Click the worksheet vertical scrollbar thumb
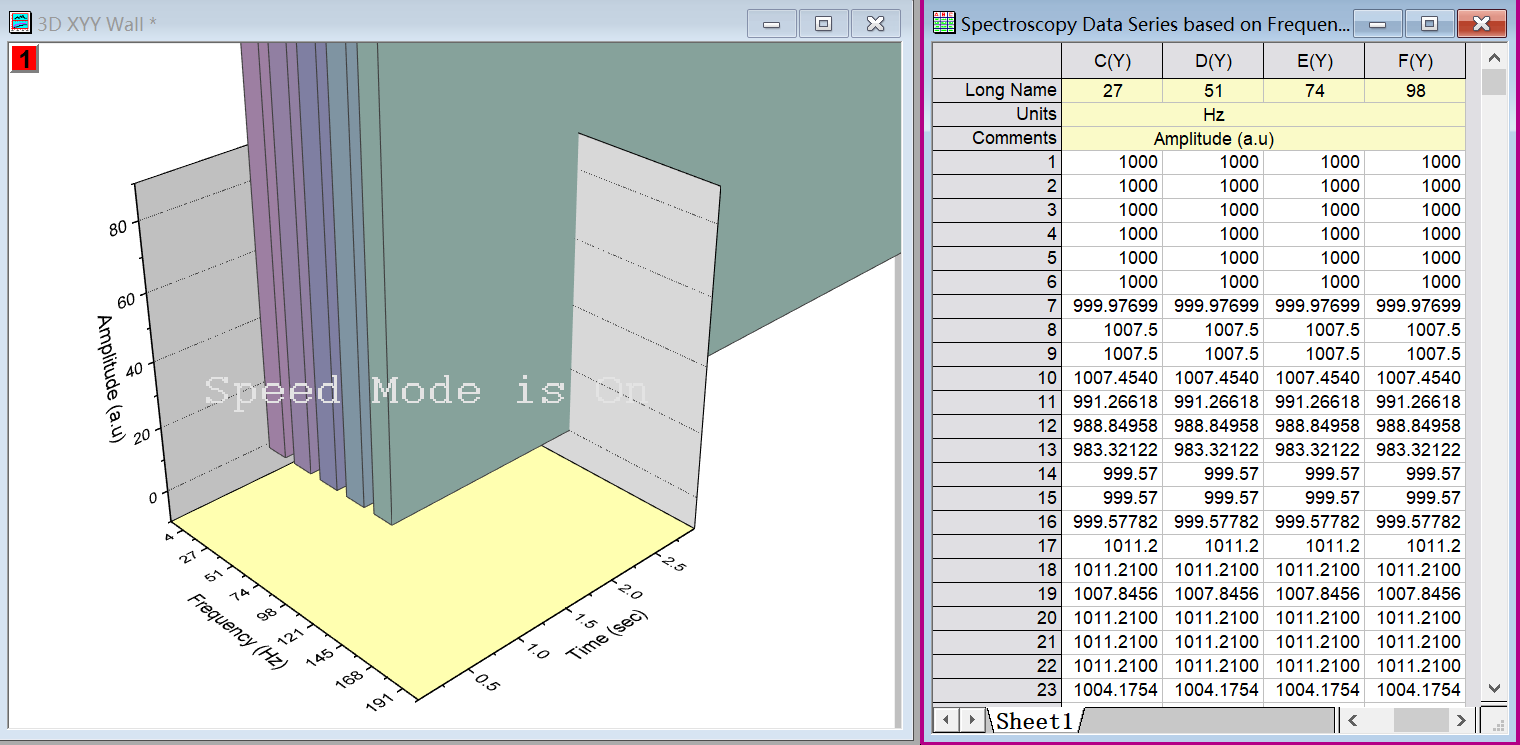 click(1494, 82)
